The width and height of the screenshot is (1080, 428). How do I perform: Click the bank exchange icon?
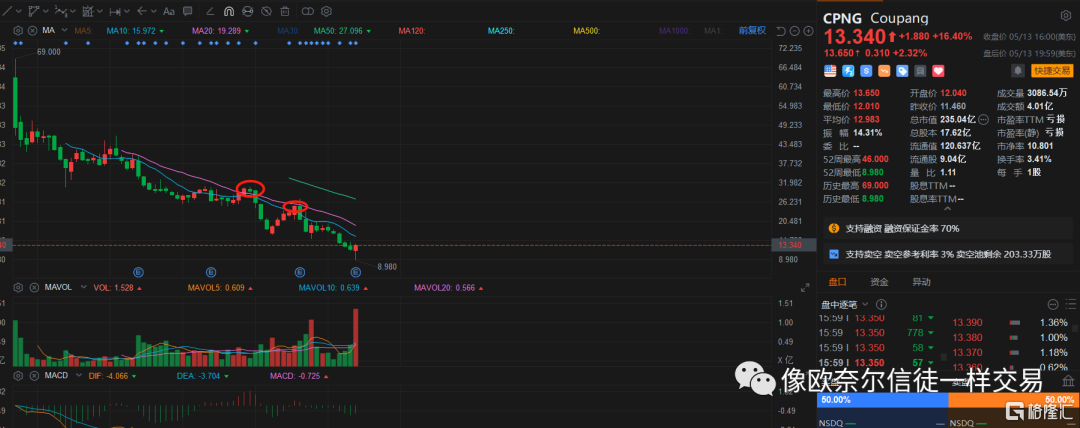tap(1067, 381)
